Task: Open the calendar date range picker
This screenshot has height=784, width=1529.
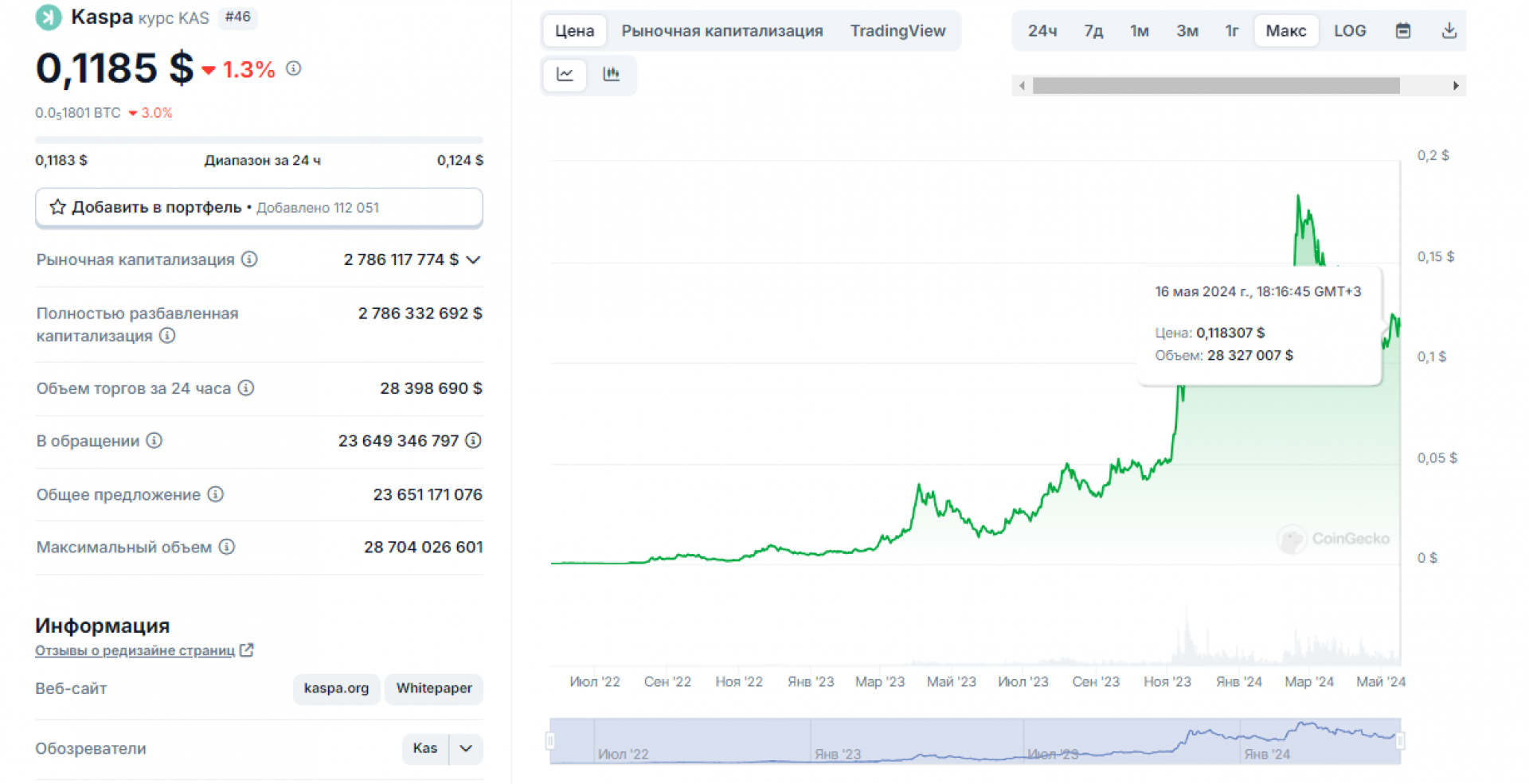Action: tap(1403, 31)
